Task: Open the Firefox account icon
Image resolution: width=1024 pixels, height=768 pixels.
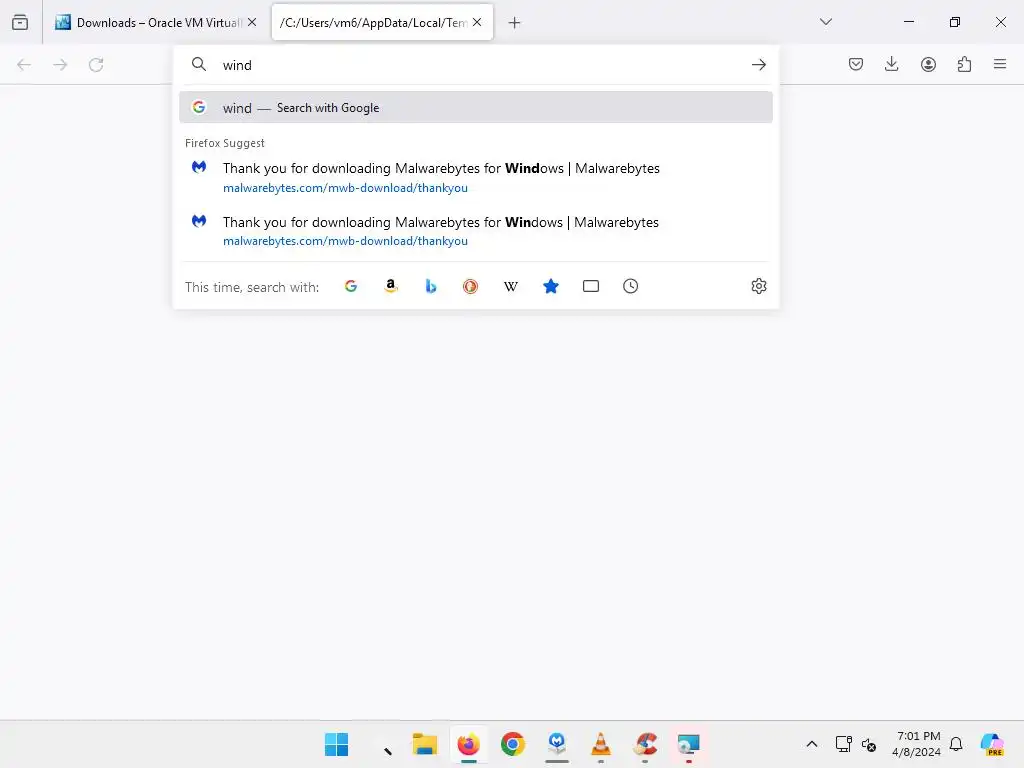Action: pyautogui.click(x=928, y=64)
